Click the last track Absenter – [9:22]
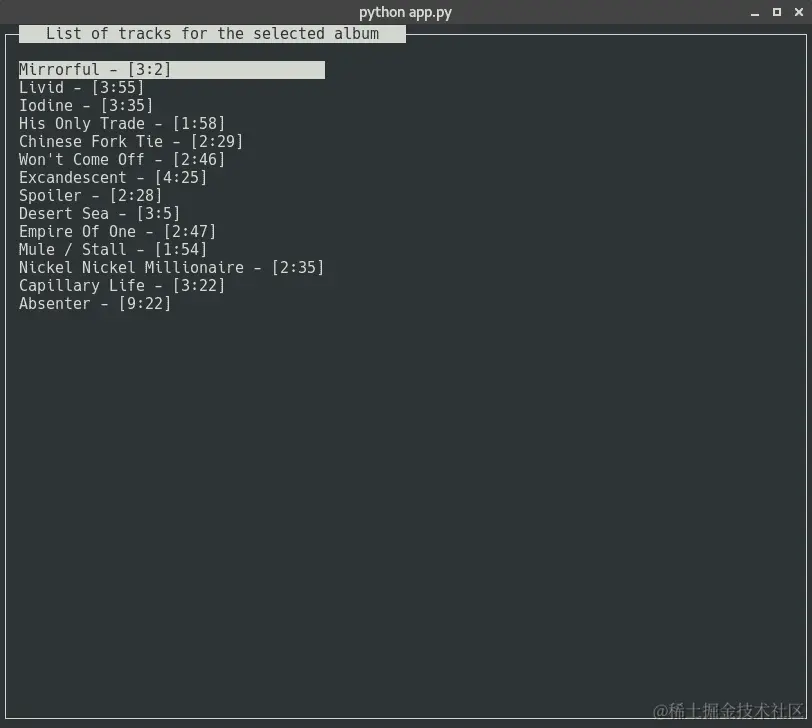Image resolution: width=812 pixels, height=728 pixels. pos(95,303)
